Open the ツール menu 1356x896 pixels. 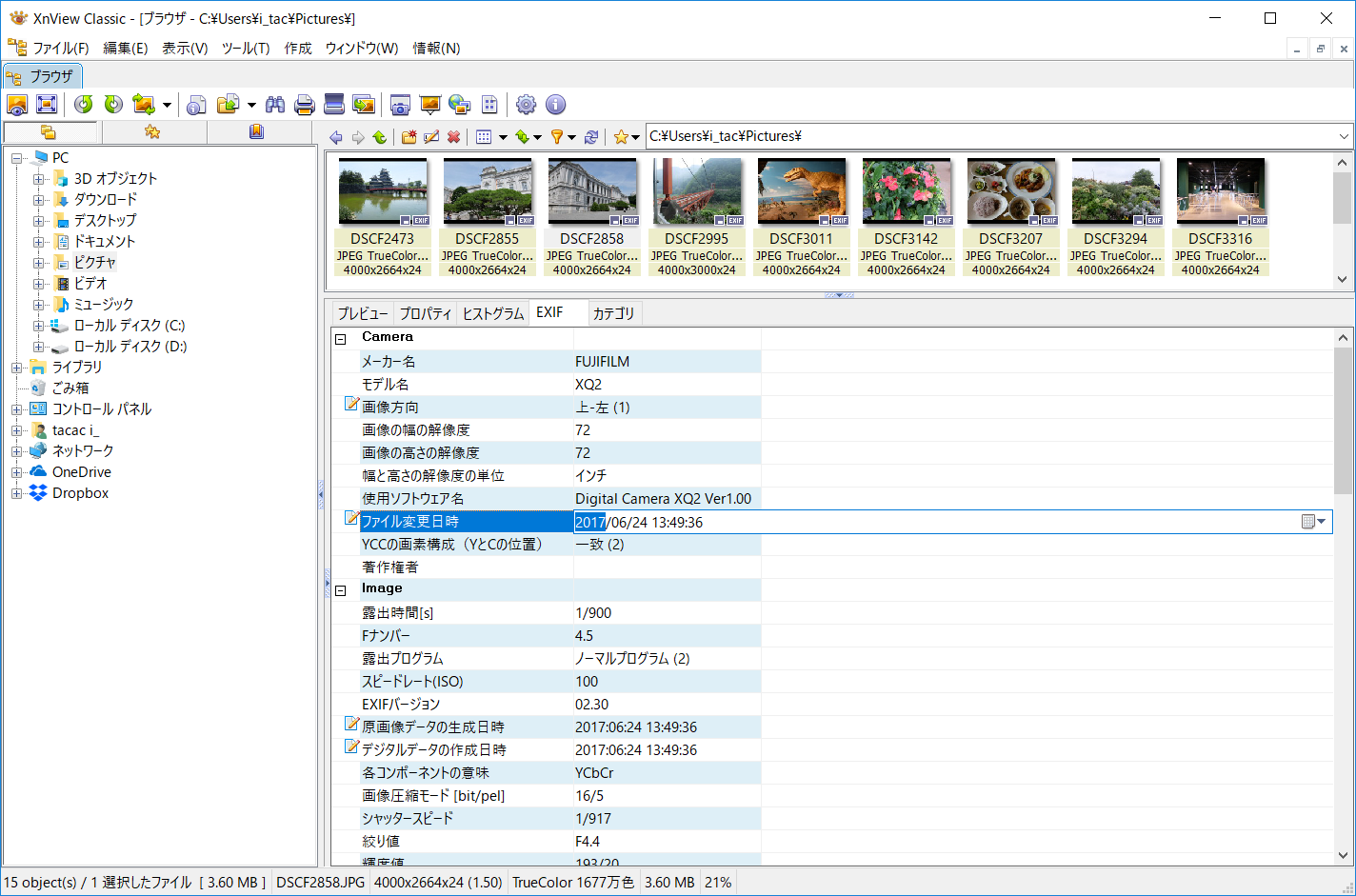click(x=246, y=48)
